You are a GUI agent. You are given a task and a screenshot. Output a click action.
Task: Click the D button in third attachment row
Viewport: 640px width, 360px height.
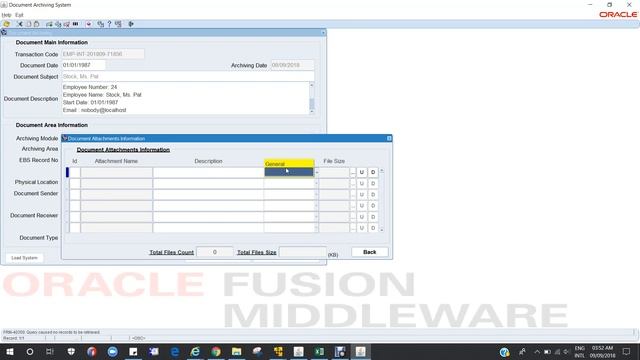point(373,195)
